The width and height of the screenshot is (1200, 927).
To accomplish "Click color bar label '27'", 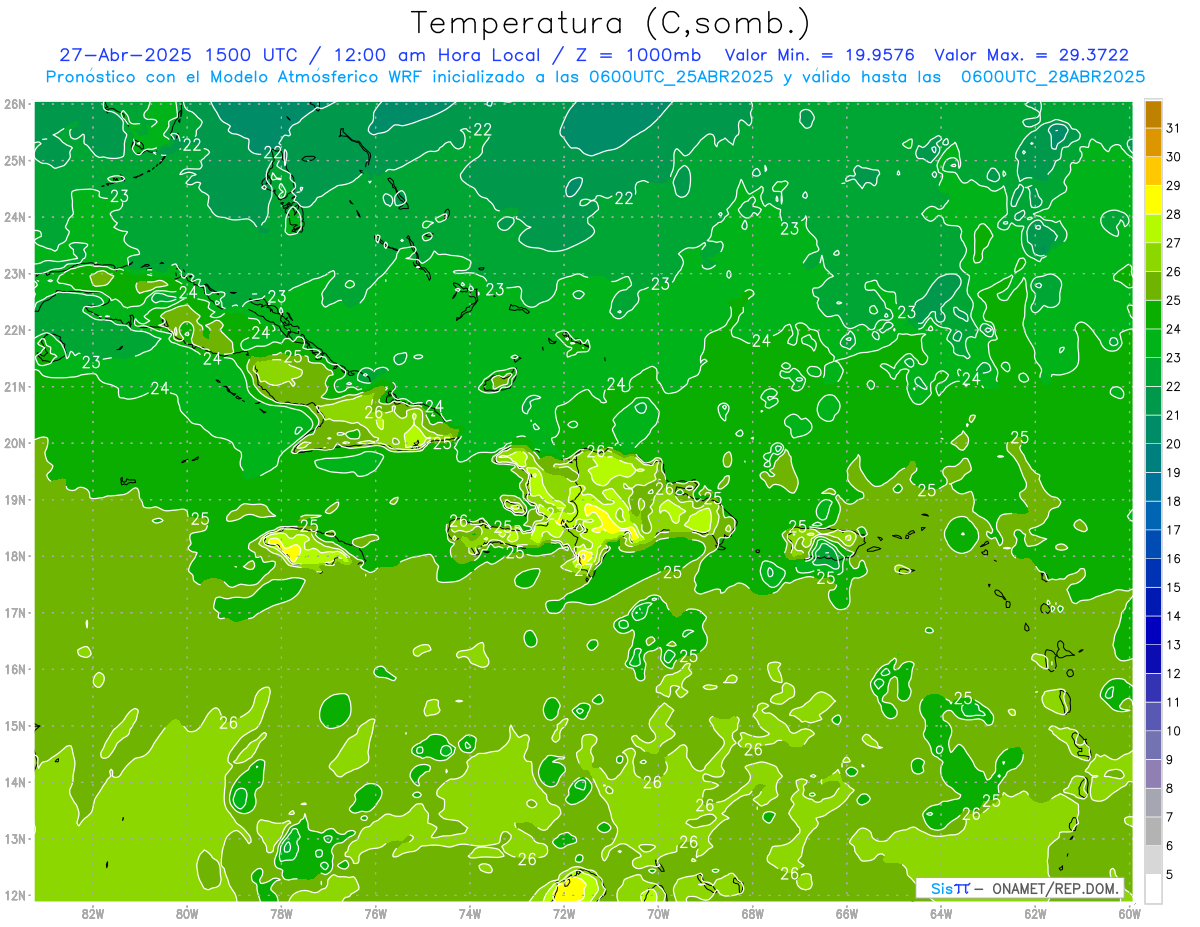I will (x=1174, y=242).
